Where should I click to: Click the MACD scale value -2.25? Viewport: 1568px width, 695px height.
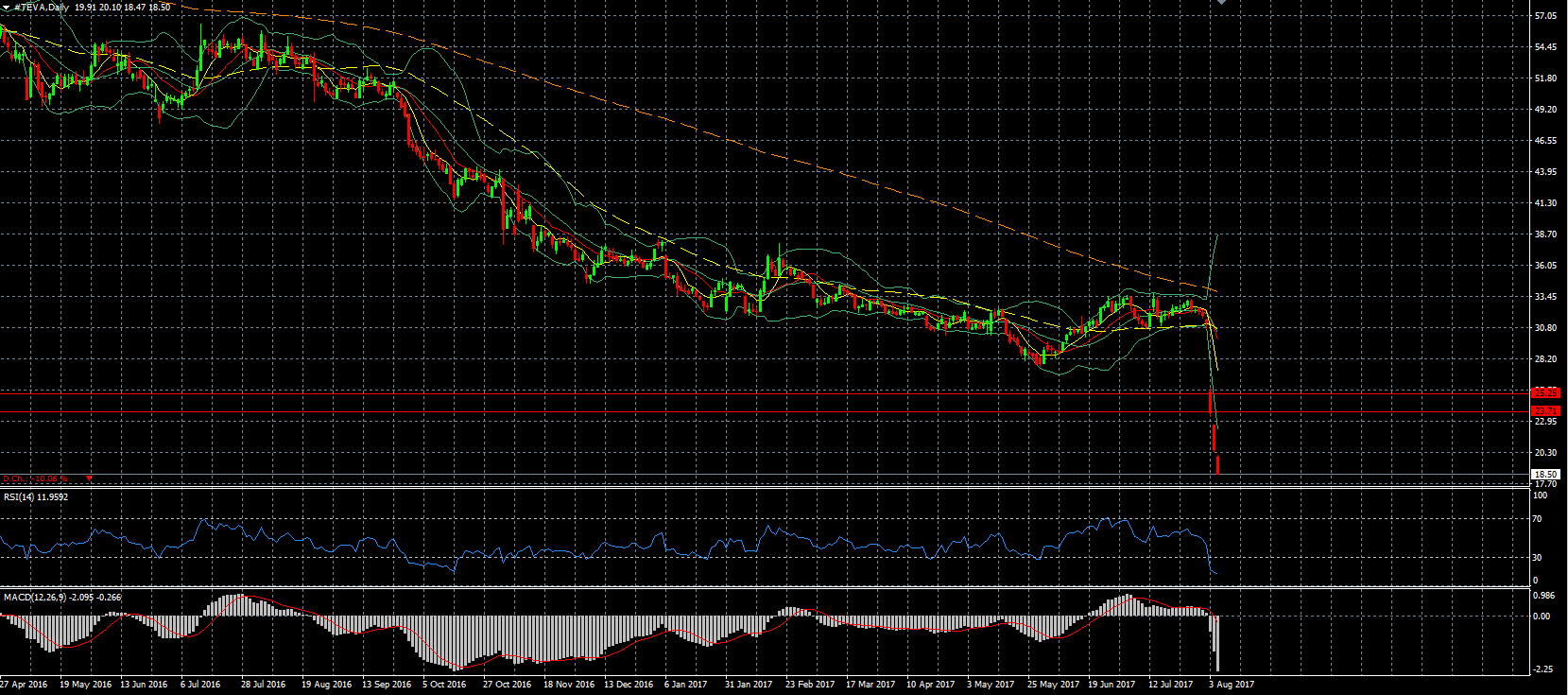(x=1544, y=669)
